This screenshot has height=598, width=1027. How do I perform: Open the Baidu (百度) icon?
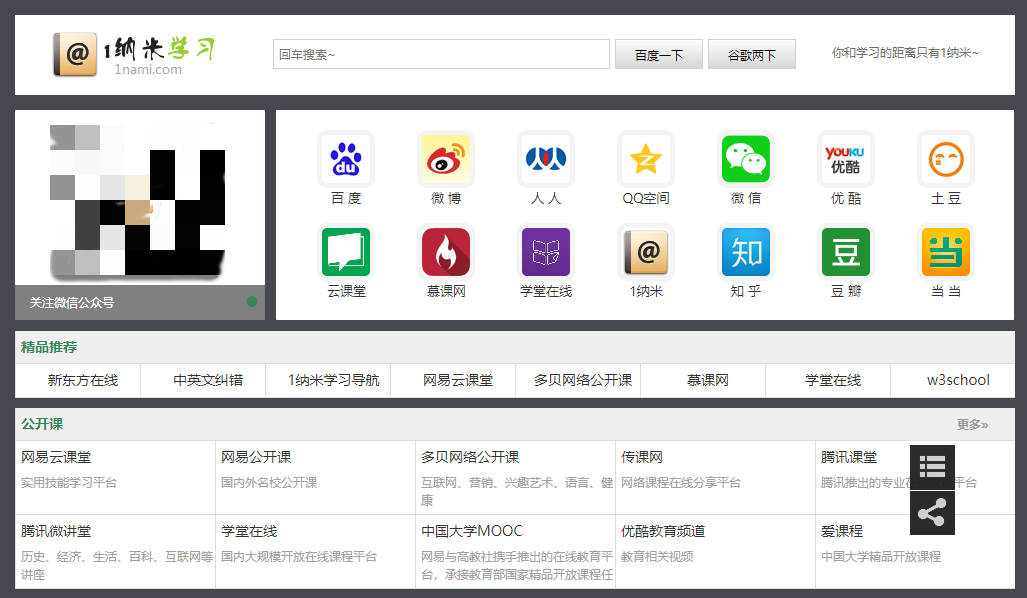(346, 159)
